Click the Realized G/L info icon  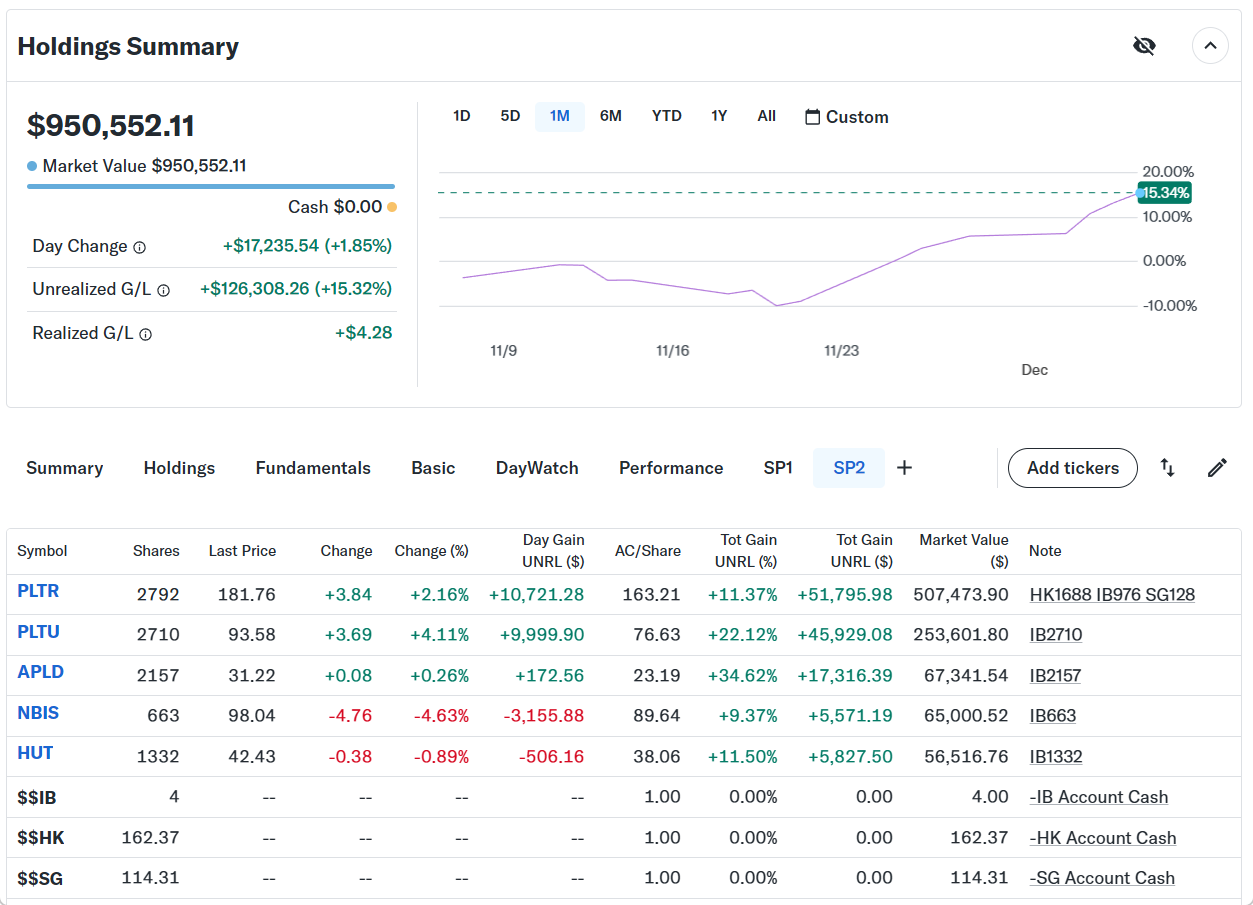[146, 334]
